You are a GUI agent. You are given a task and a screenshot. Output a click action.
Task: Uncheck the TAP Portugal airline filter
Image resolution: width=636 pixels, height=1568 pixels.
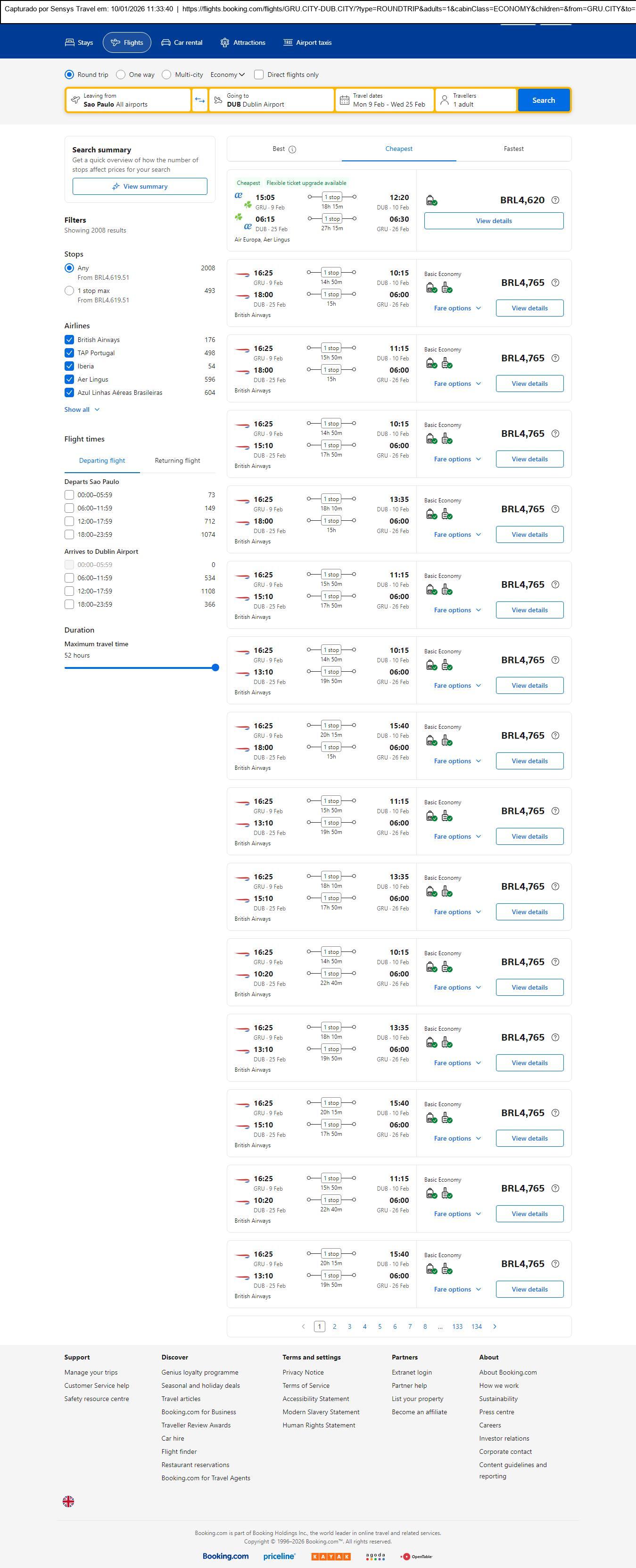tap(69, 353)
